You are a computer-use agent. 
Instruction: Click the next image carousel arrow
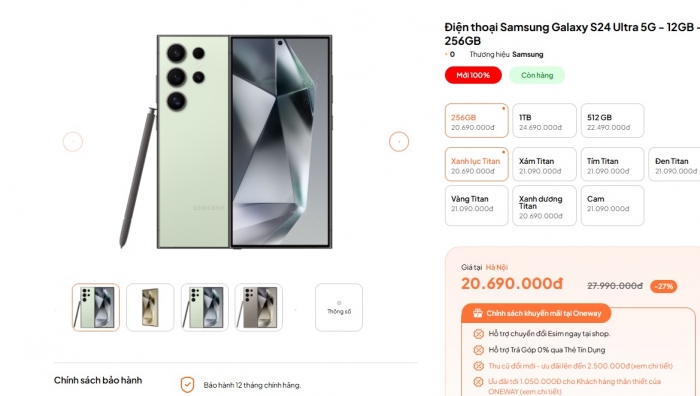[x=399, y=142]
